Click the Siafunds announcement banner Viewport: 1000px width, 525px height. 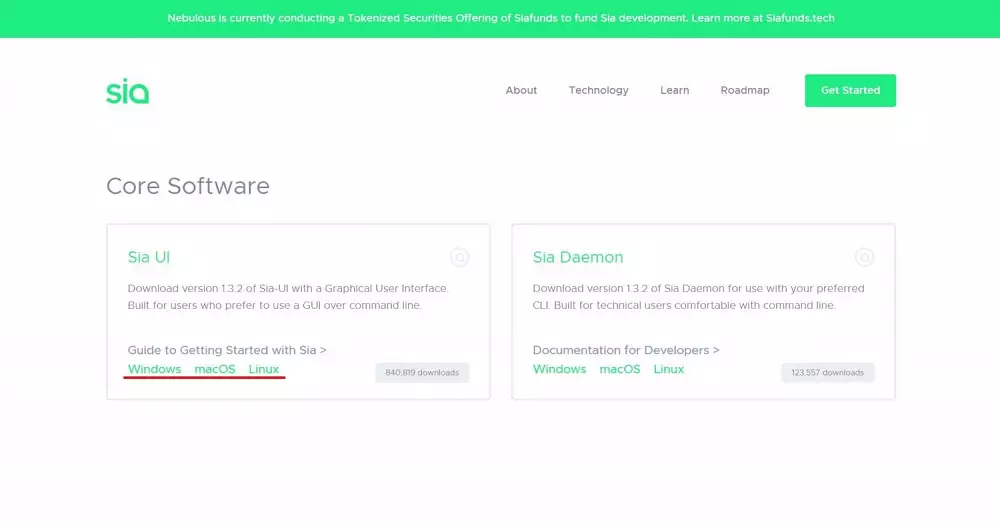(500, 18)
